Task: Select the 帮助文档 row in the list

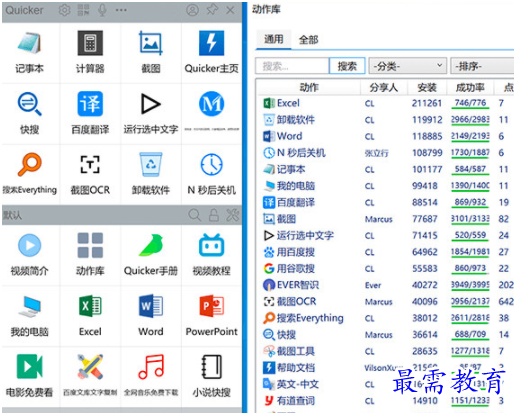Action: pos(386,368)
